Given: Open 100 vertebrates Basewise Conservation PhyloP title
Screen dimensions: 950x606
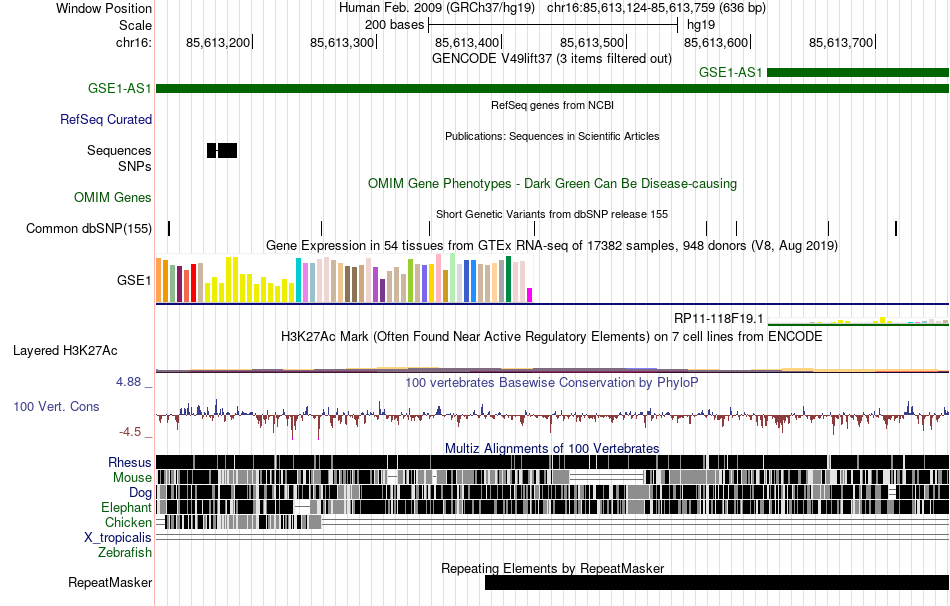Looking at the screenshot, I should (552, 383).
